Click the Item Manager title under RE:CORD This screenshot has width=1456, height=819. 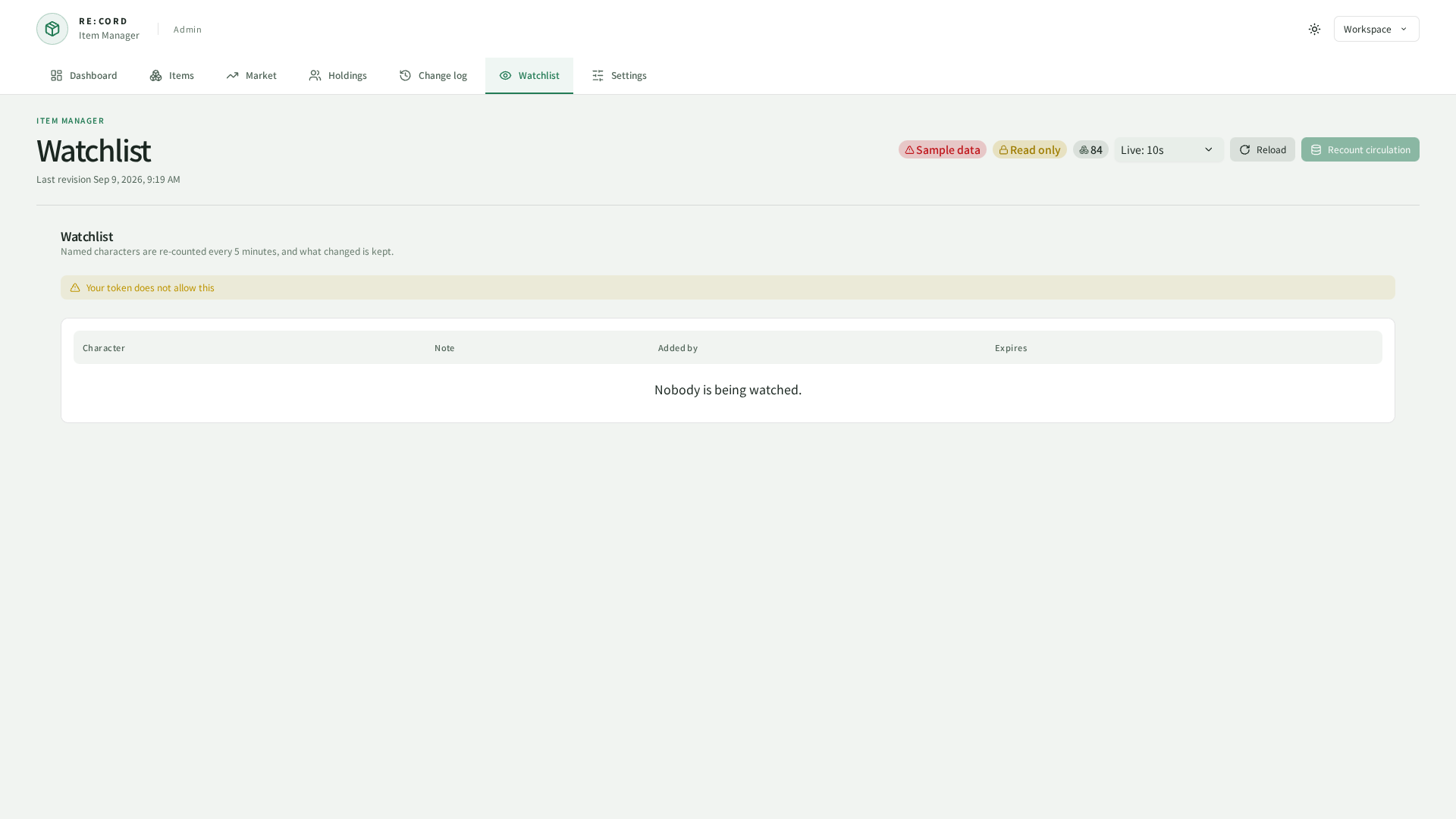coord(109,36)
